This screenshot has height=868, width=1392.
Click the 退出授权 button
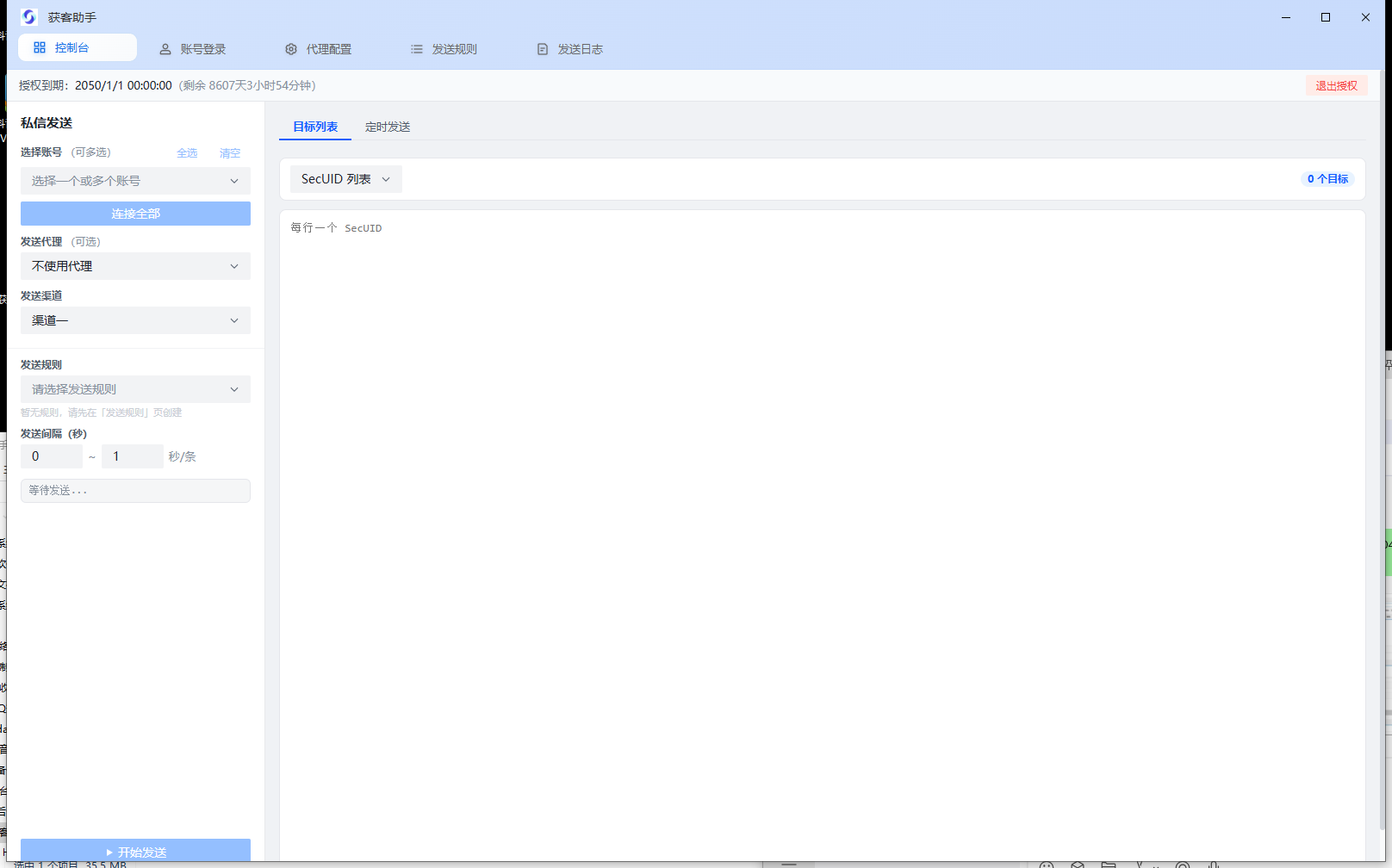tap(1336, 85)
